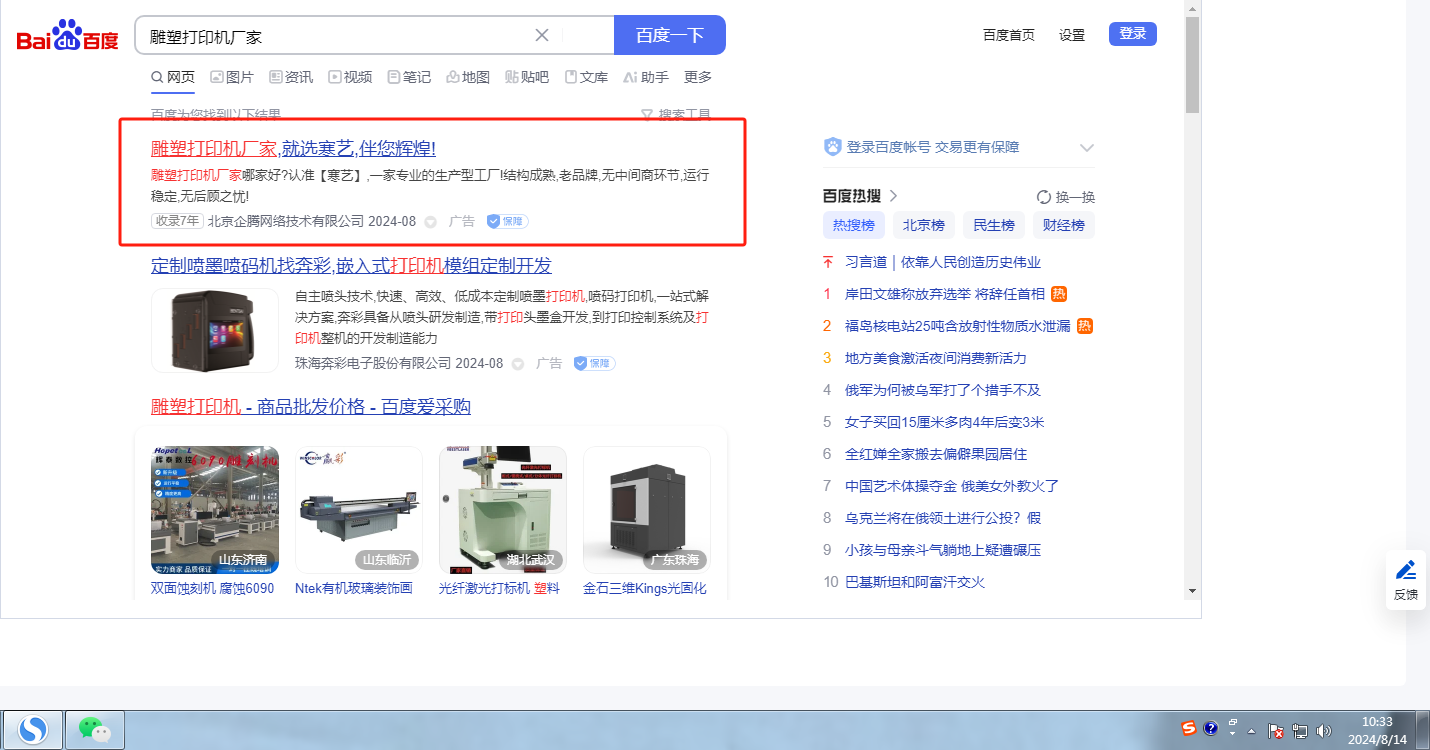This screenshot has height=750, width=1430.
Task: Expand the 更多 menu
Action: tap(698, 77)
